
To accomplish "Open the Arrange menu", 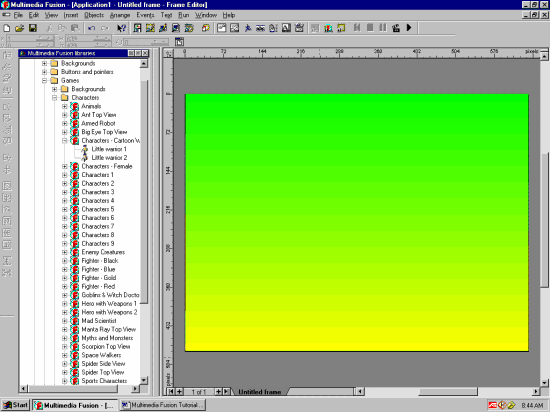I will click(x=120, y=15).
